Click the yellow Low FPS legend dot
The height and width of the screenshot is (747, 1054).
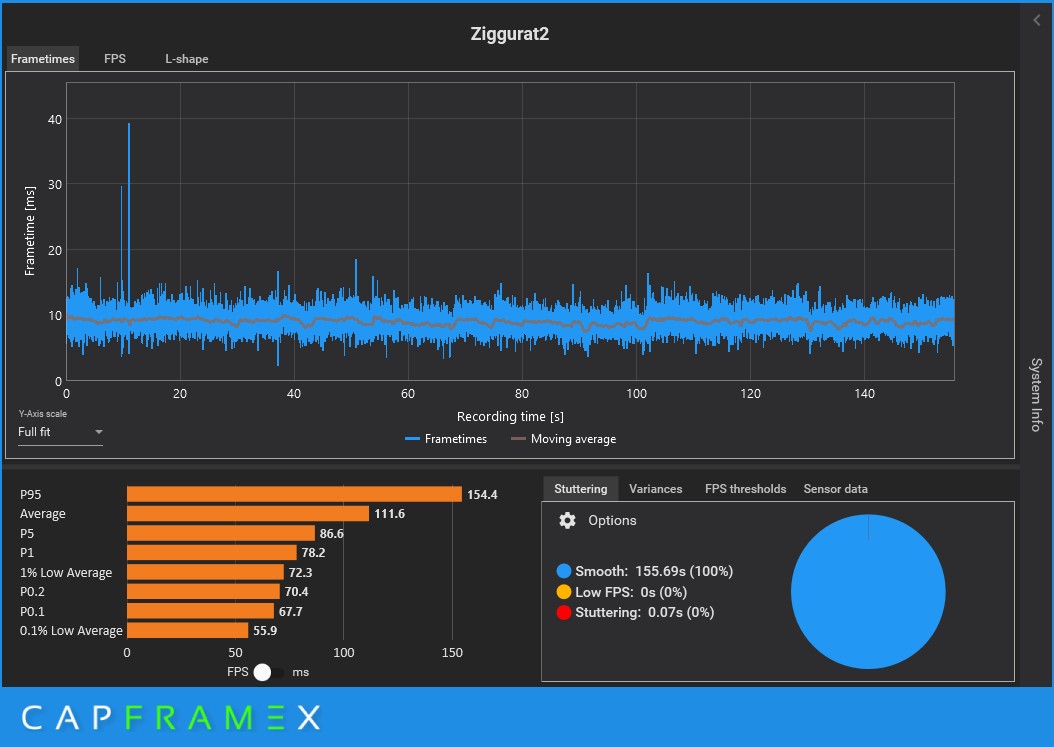564,592
